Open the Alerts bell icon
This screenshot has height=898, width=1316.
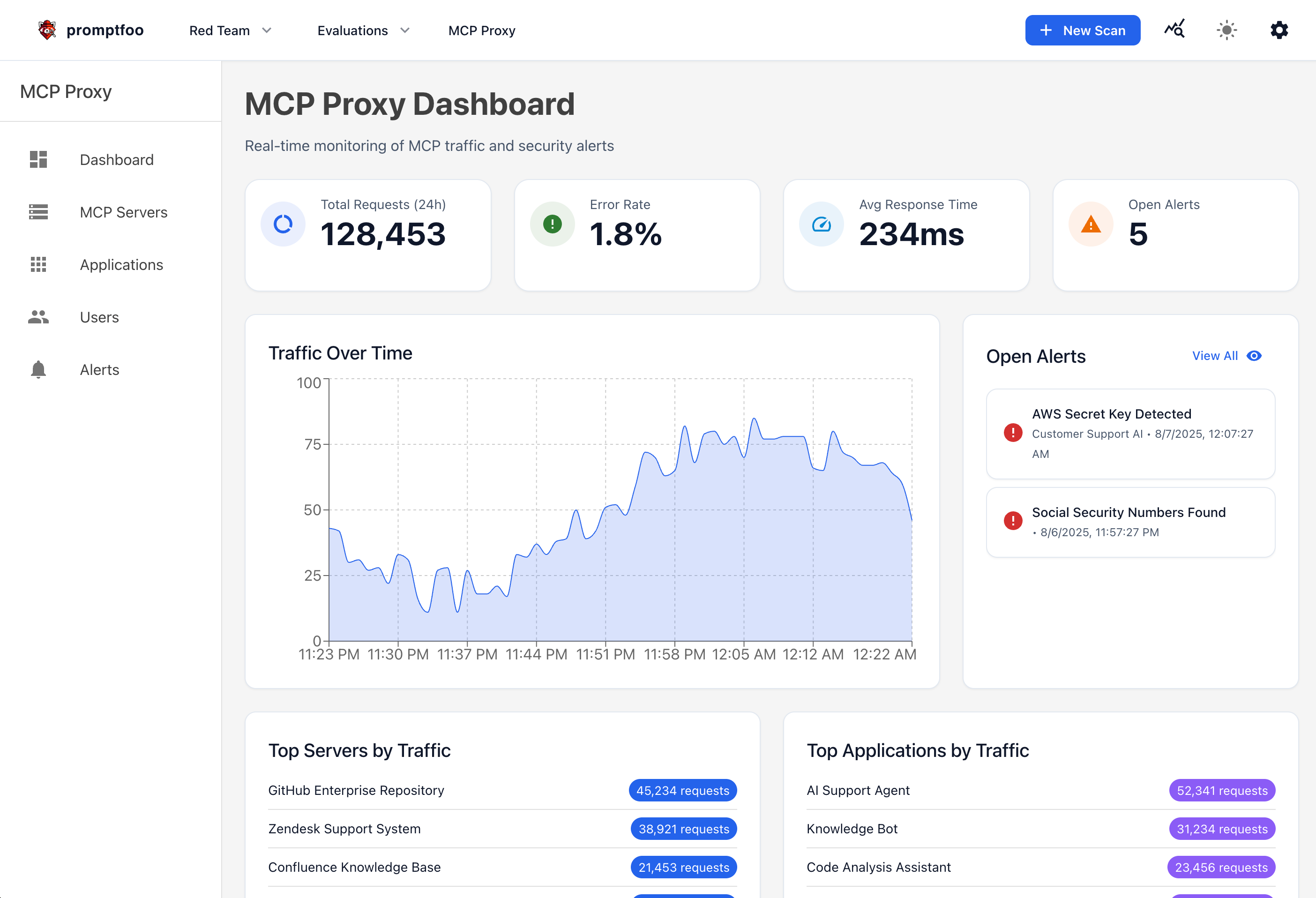[x=38, y=369]
